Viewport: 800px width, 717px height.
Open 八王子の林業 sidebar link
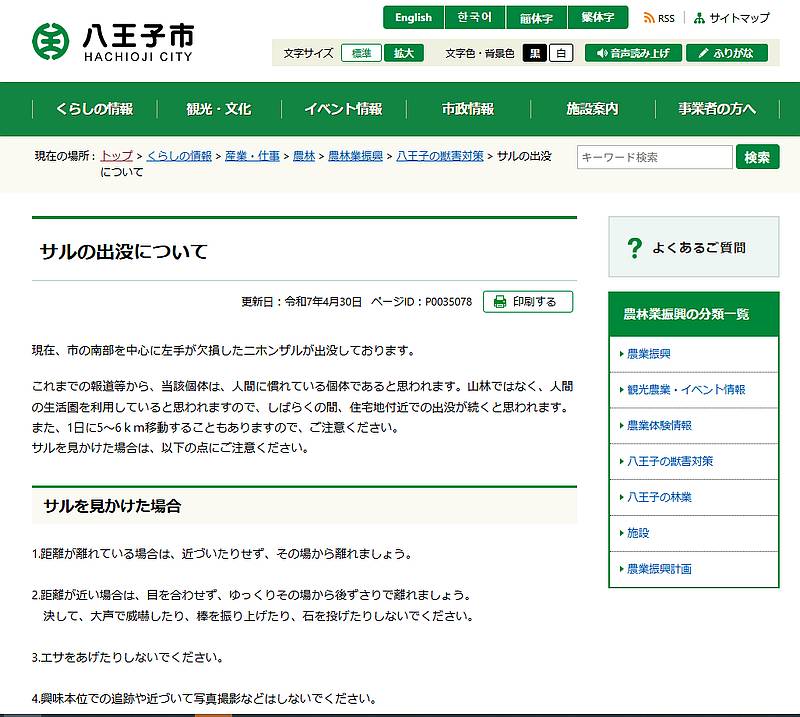659,497
